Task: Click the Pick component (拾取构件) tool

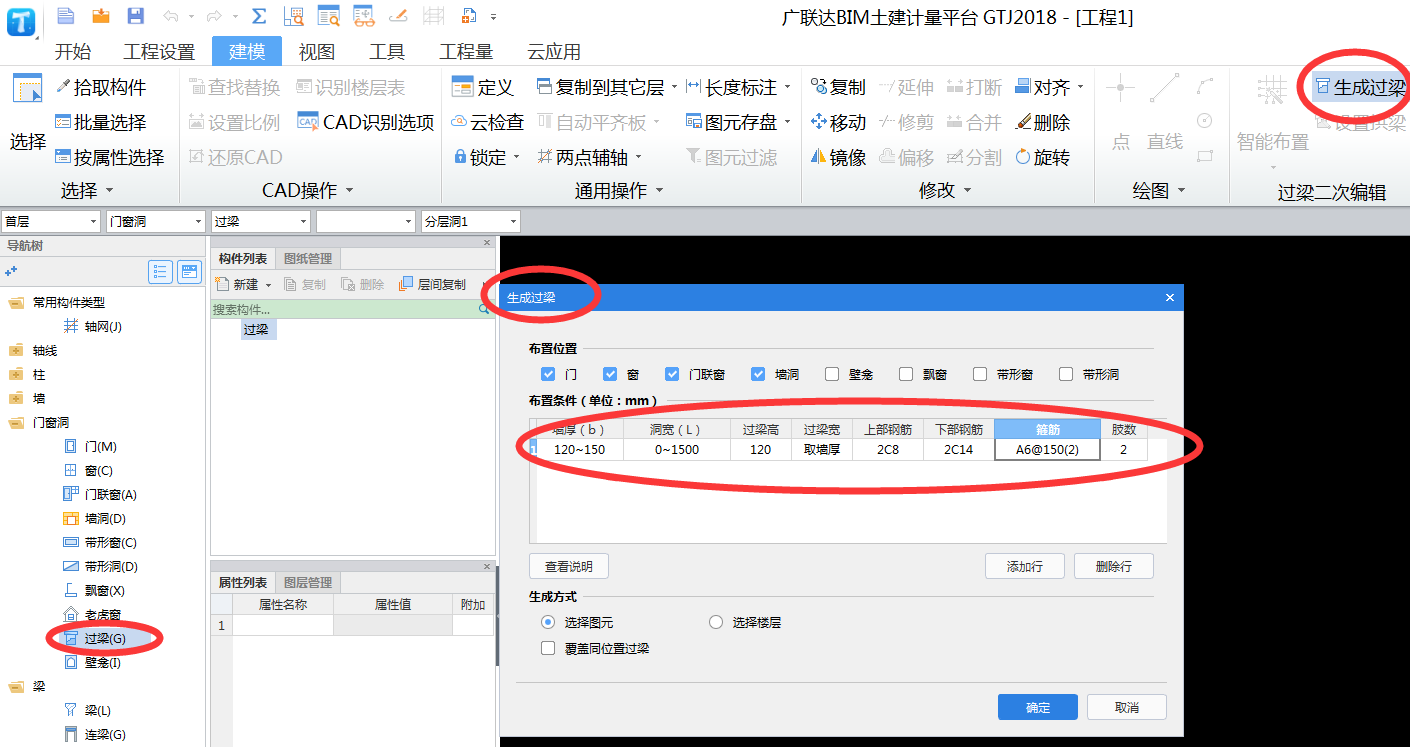Action: pos(100,87)
